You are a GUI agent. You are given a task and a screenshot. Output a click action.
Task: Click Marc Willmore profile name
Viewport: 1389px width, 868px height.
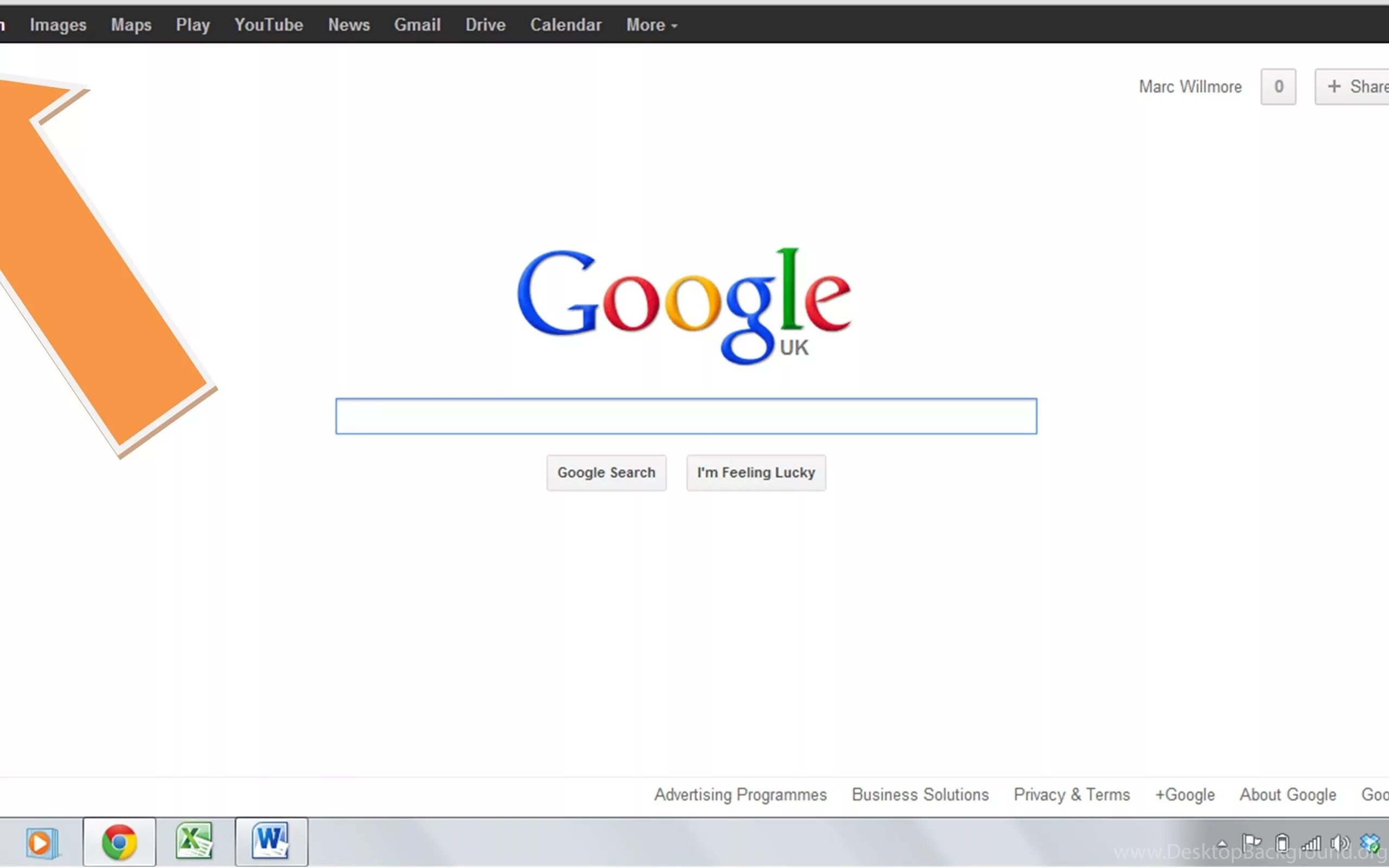click(x=1190, y=86)
